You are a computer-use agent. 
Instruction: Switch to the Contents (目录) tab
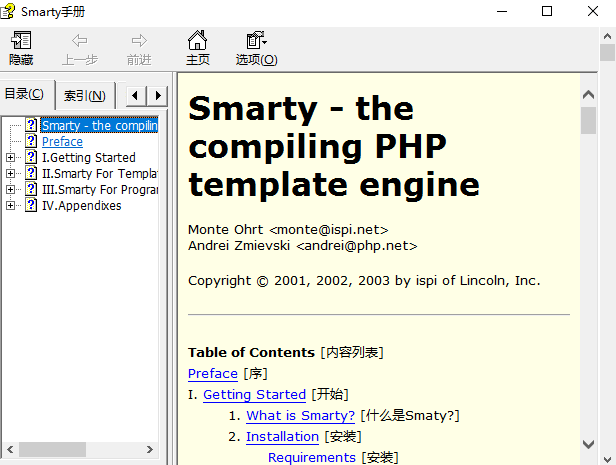point(25,95)
